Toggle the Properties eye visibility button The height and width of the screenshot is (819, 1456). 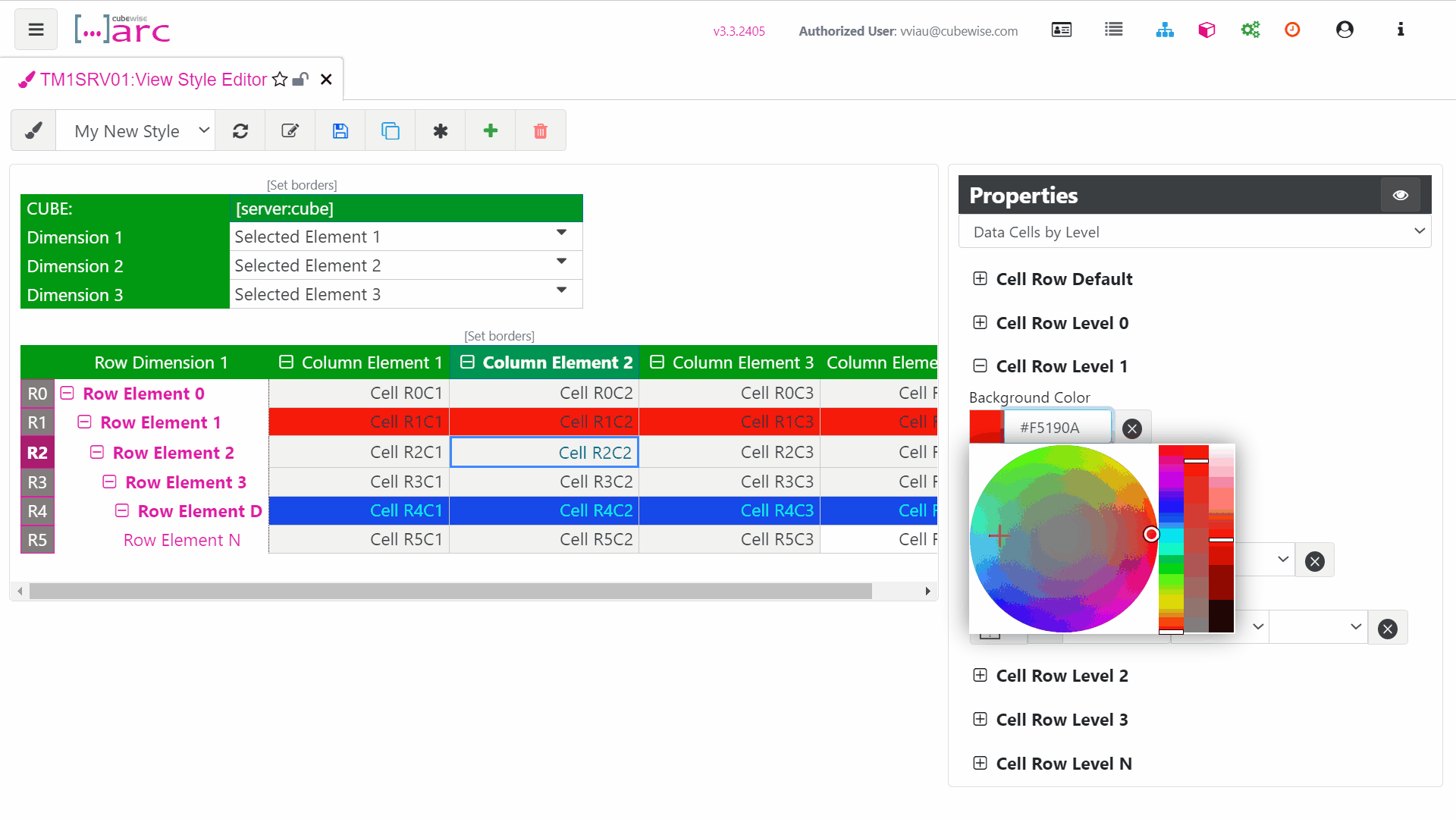coord(1401,196)
